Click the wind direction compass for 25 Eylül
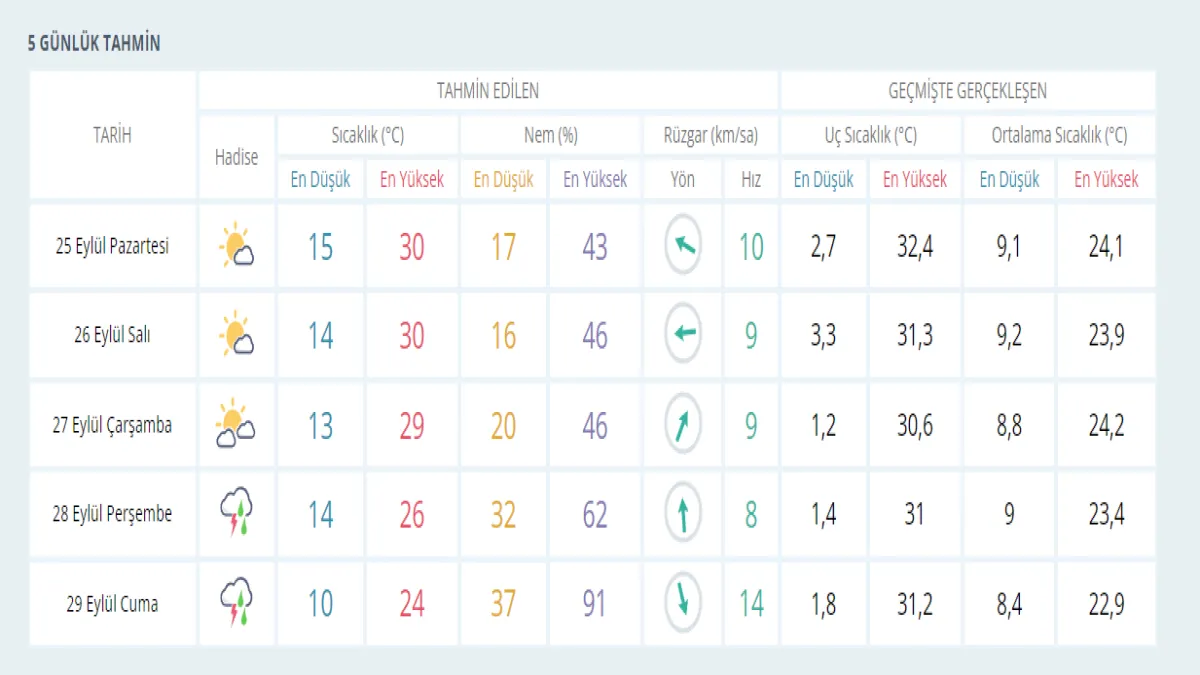This screenshot has width=1200, height=675. [x=683, y=246]
